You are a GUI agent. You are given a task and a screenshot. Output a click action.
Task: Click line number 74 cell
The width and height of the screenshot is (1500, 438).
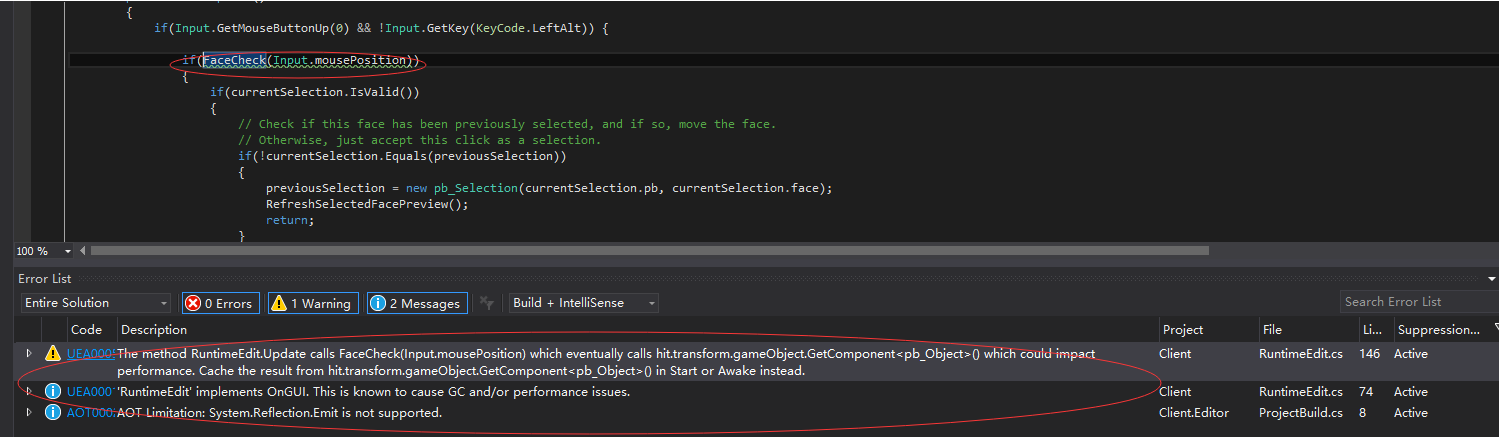(x=1367, y=392)
